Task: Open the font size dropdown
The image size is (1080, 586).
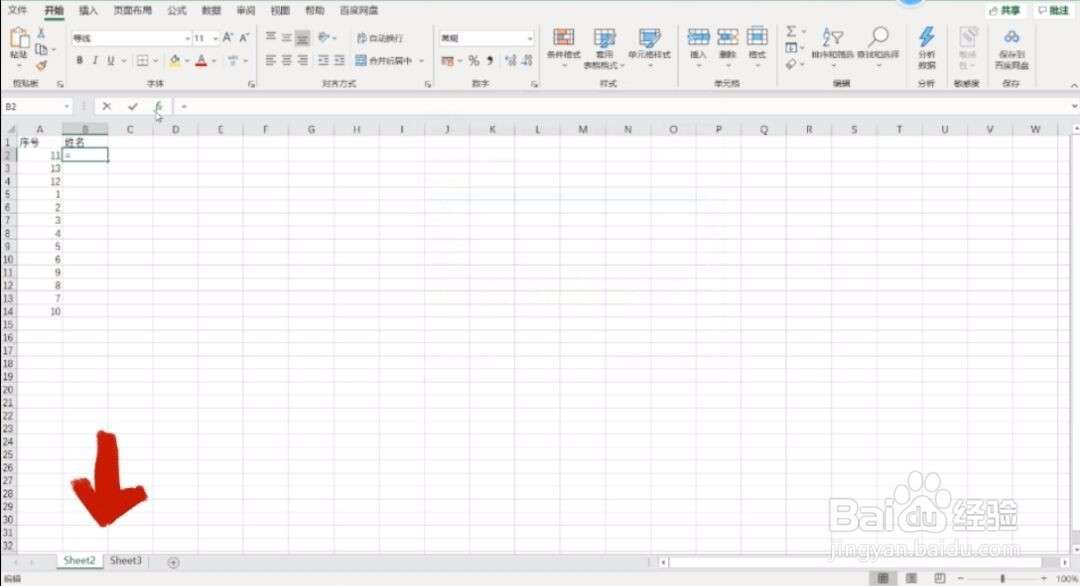Action: tap(216, 39)
